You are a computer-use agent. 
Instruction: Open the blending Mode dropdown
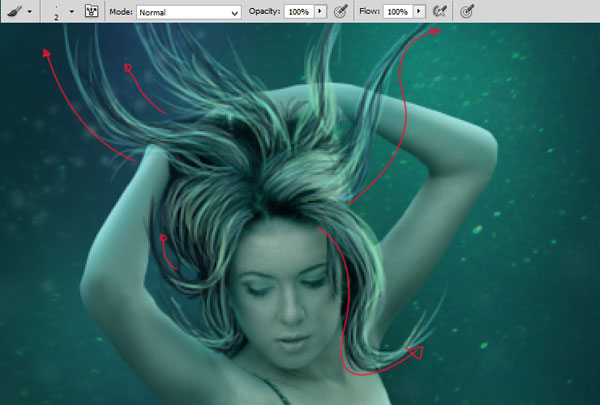(189, 13)
